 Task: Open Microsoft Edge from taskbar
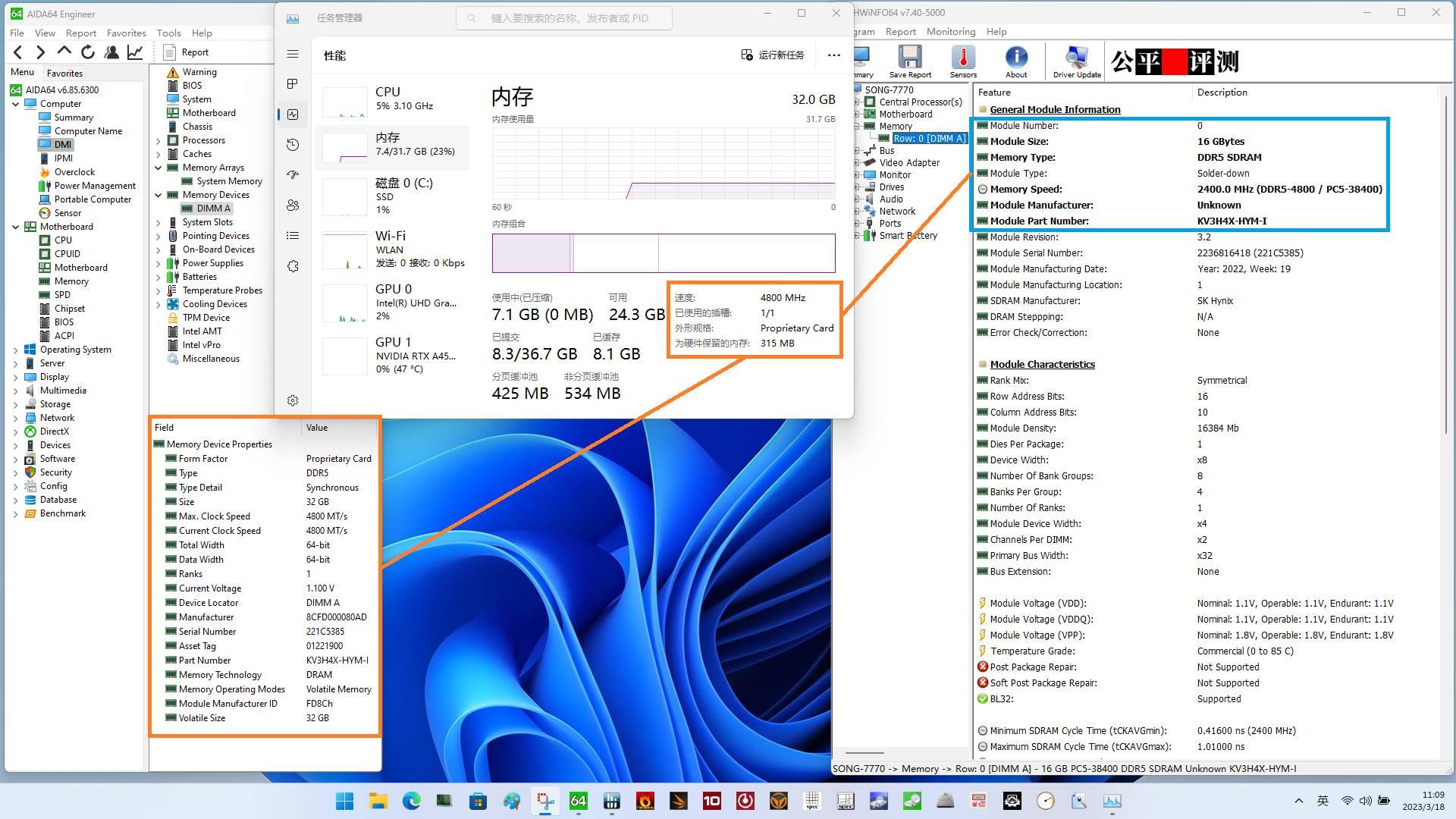[411, 801]
